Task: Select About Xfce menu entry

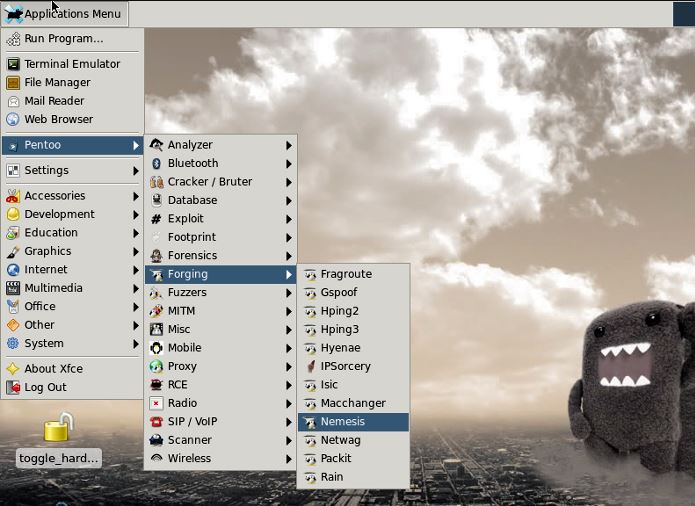Action: (x=72, y=369)
